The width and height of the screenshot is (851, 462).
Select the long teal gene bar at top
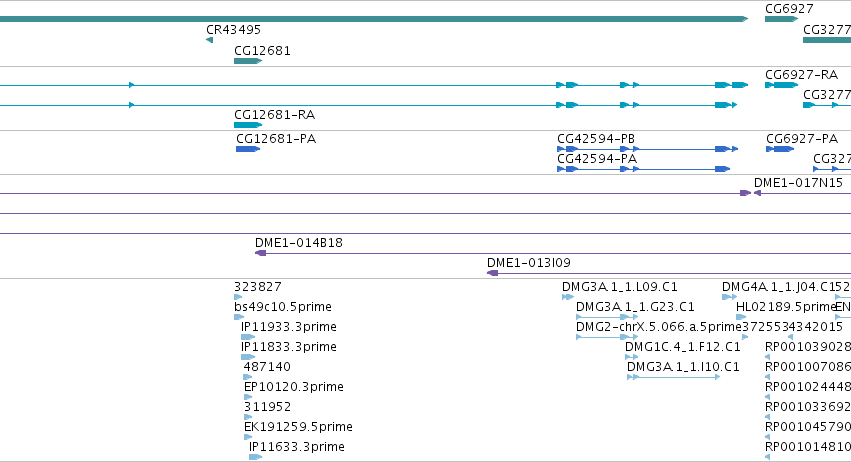[x=374, y=19]
